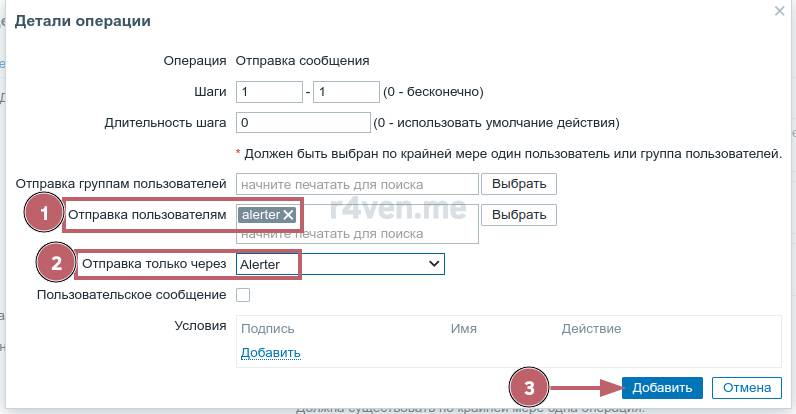The height and width of the screenshot is (414, 796).
Task: Select the alerter user tag
Action: tap(260, 215)
